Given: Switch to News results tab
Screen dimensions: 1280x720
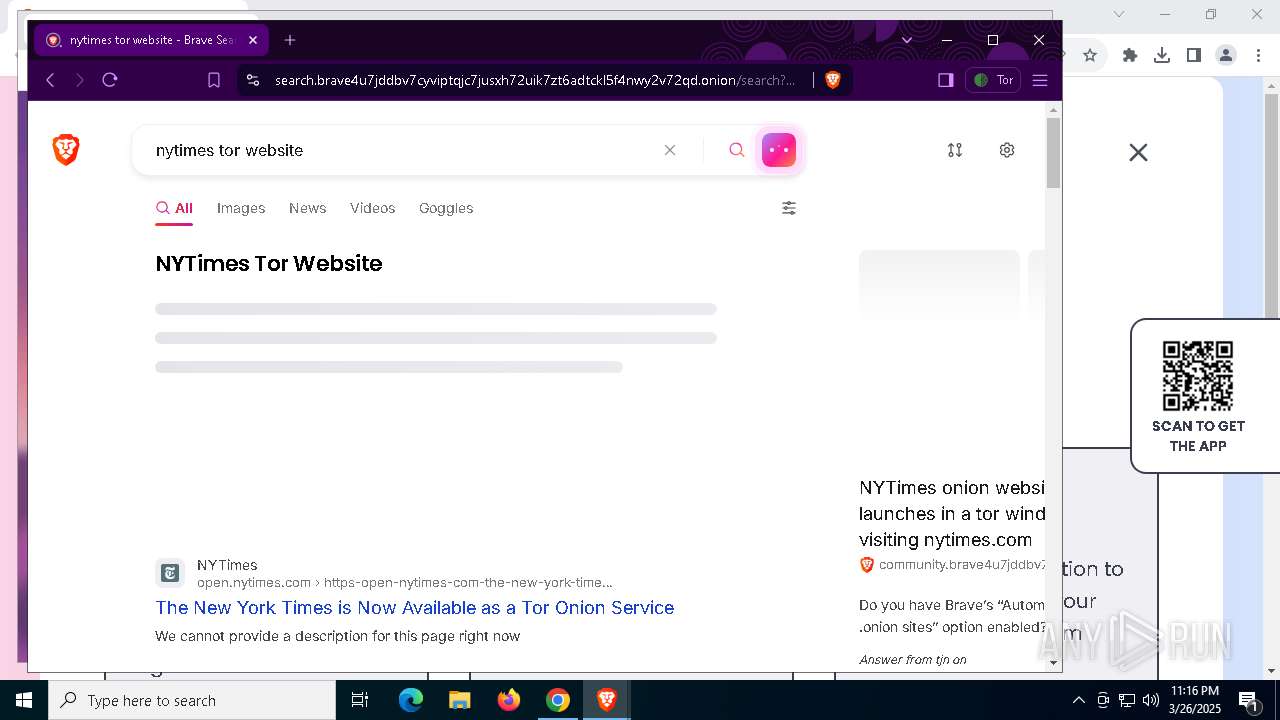Looking at the screenshot, I should point(308,208).
